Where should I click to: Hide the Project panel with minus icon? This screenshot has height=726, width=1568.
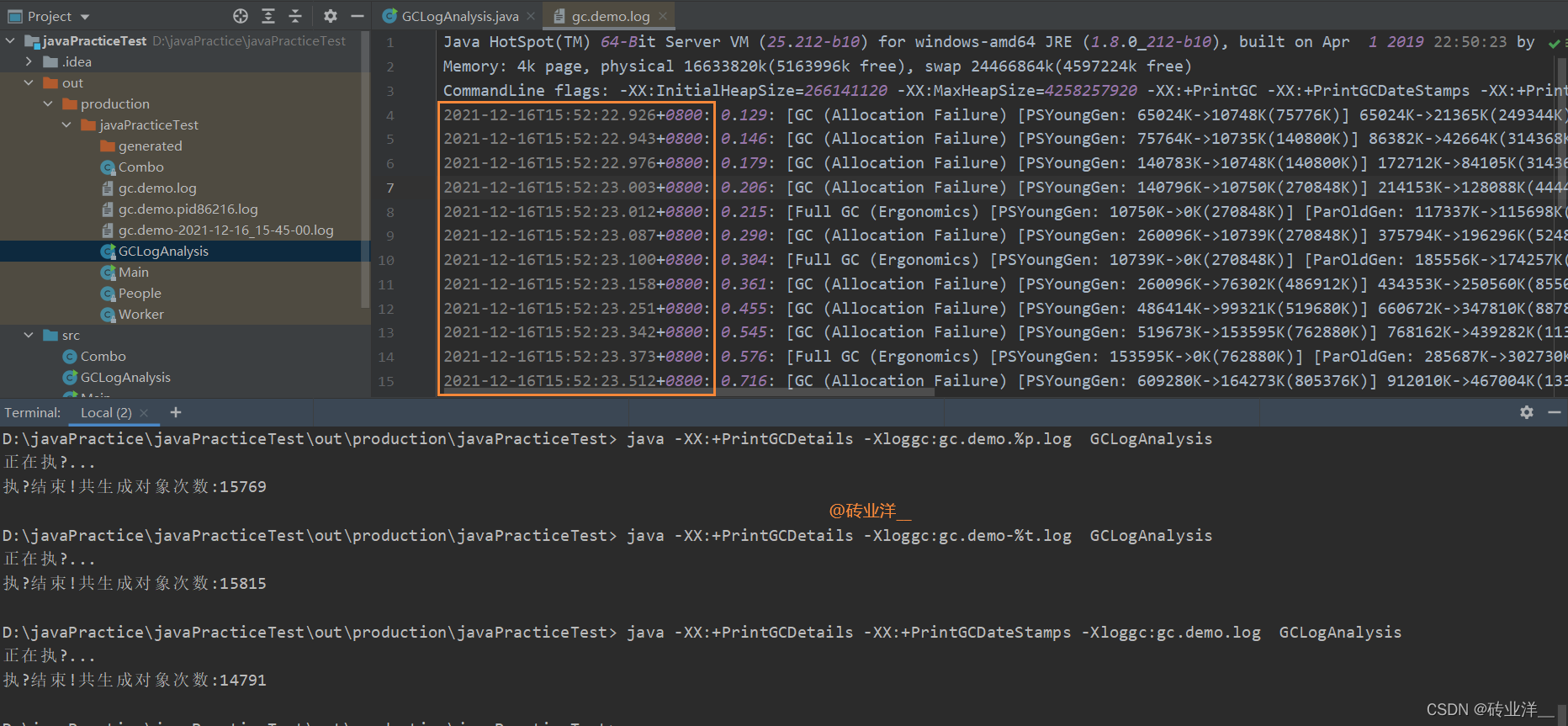pos(358,16)
